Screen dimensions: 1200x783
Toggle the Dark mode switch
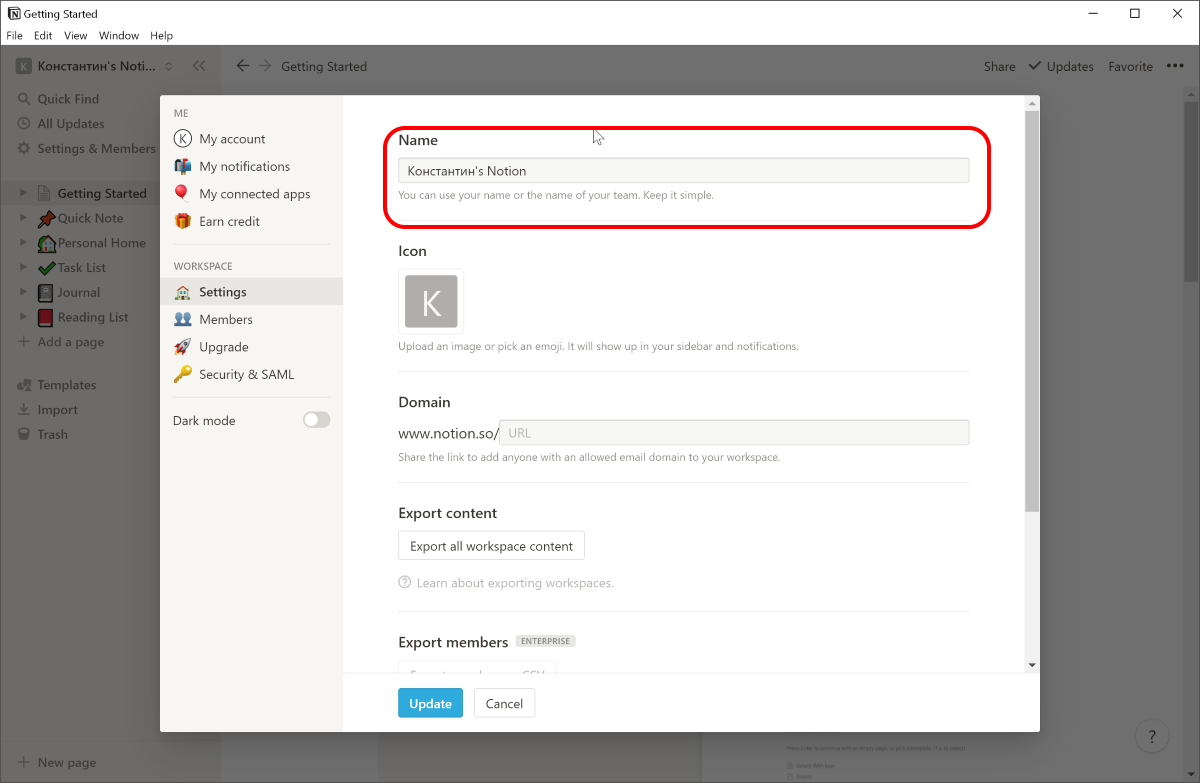(x=316, y=420)
